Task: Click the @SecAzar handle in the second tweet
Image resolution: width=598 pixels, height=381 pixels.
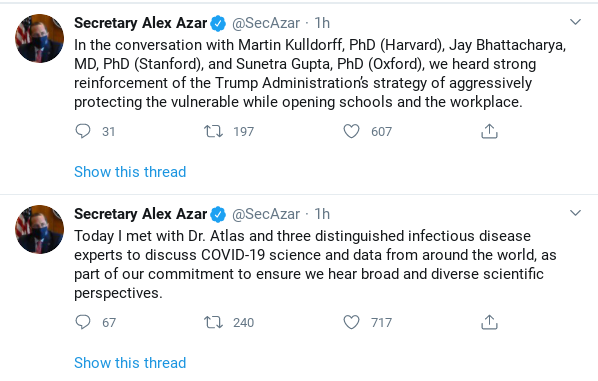Action: point(266,214)
